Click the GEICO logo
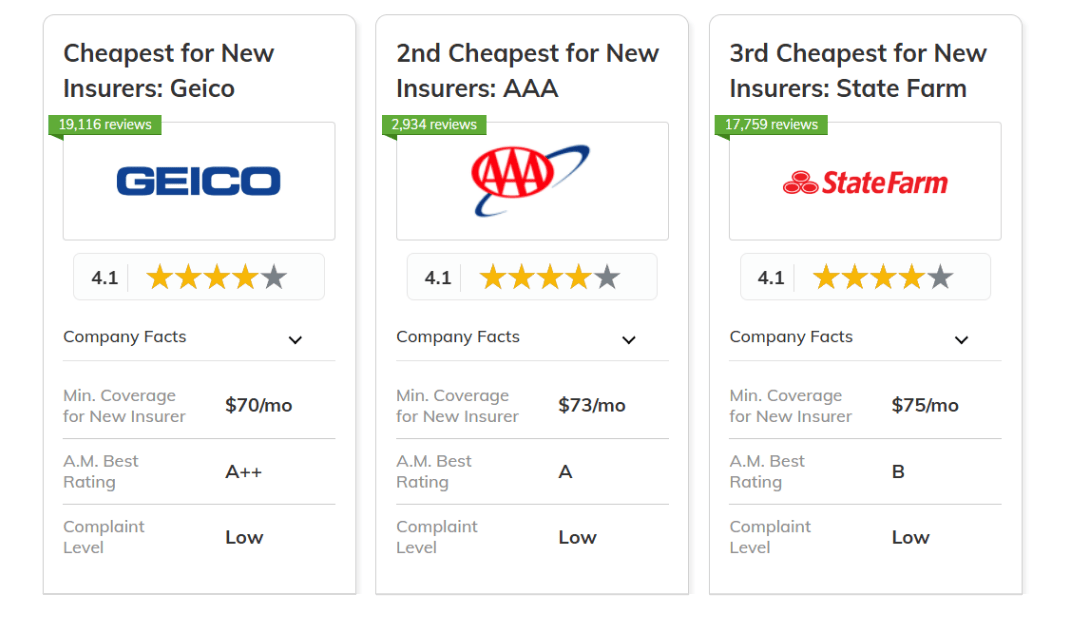 coord(198,181)
